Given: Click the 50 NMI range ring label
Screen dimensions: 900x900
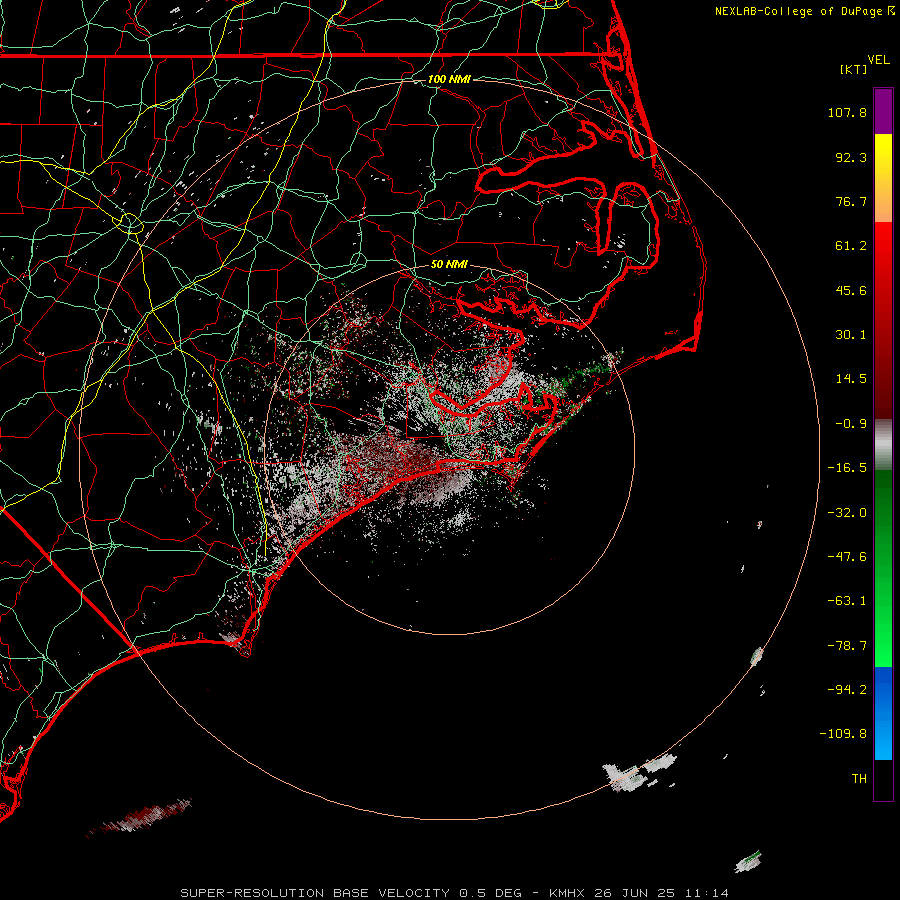Looking at the screenshot, I should click(x=449, y=264).
